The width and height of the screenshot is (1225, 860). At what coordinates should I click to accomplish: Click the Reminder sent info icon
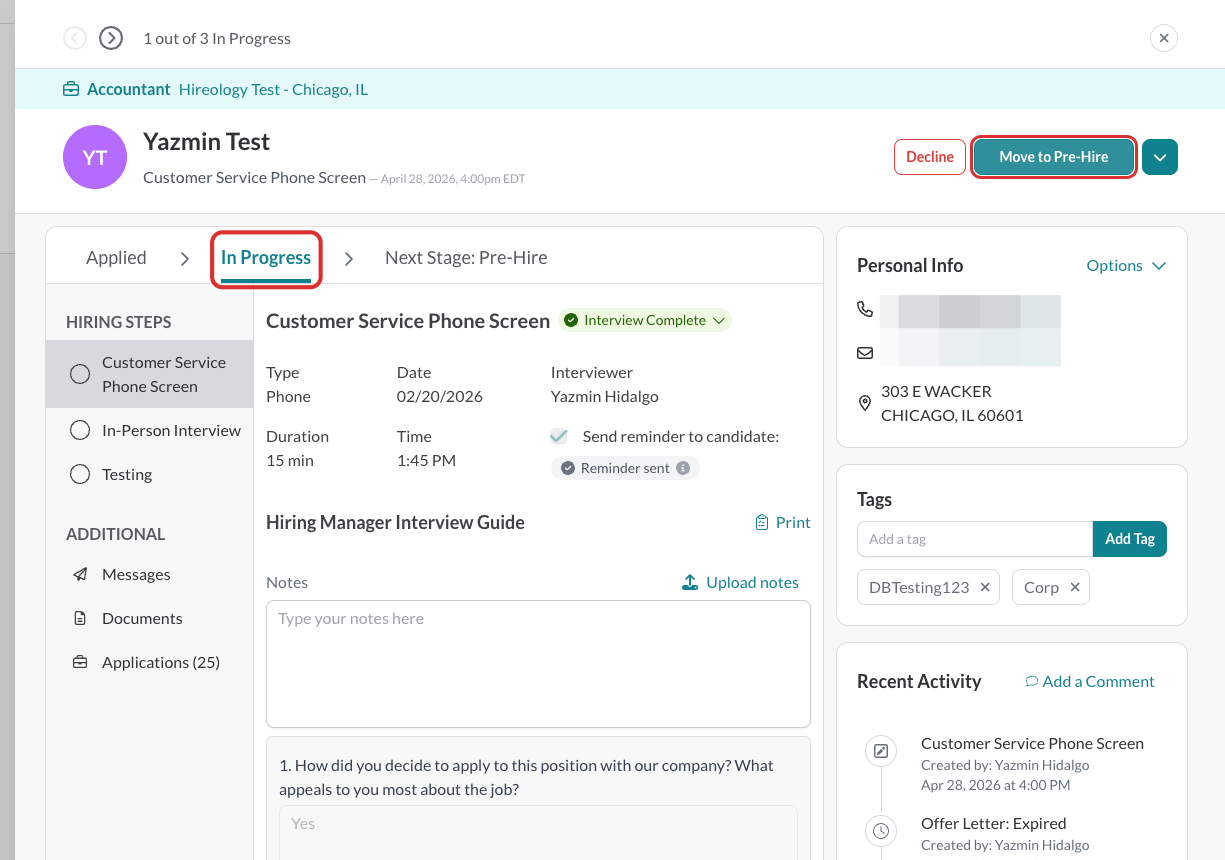coord(683,468)
